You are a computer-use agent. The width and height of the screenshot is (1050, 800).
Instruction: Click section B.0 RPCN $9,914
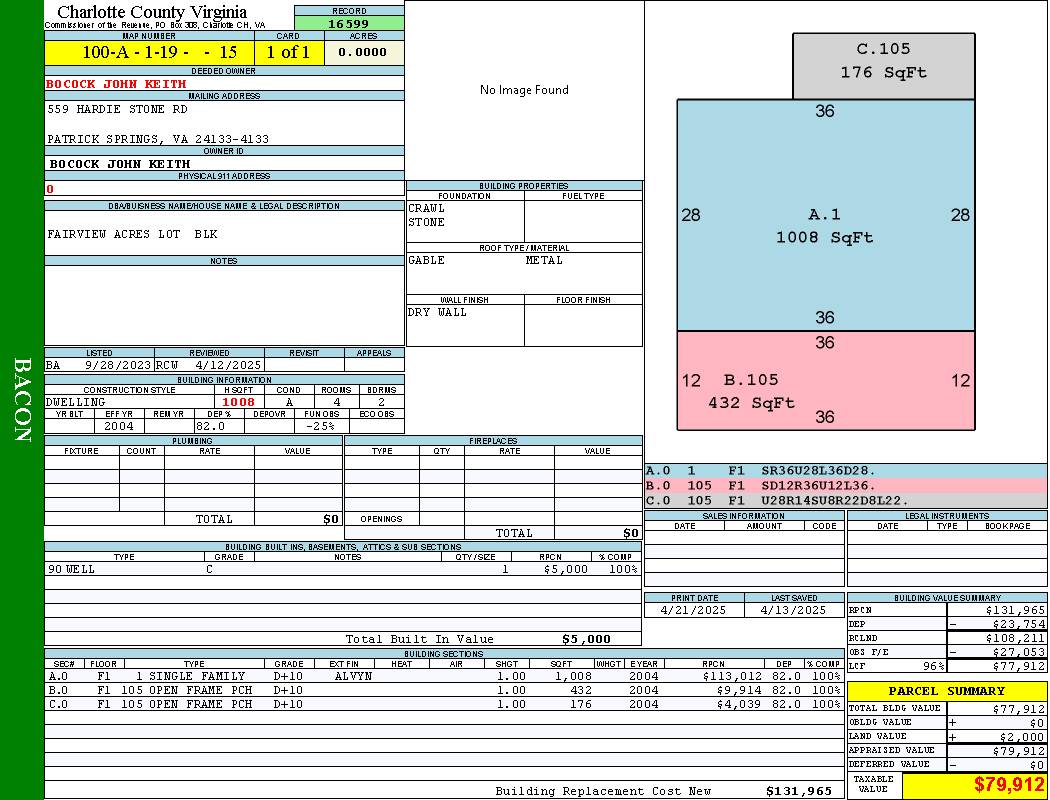pyautogui.click(x=740, y=690)
